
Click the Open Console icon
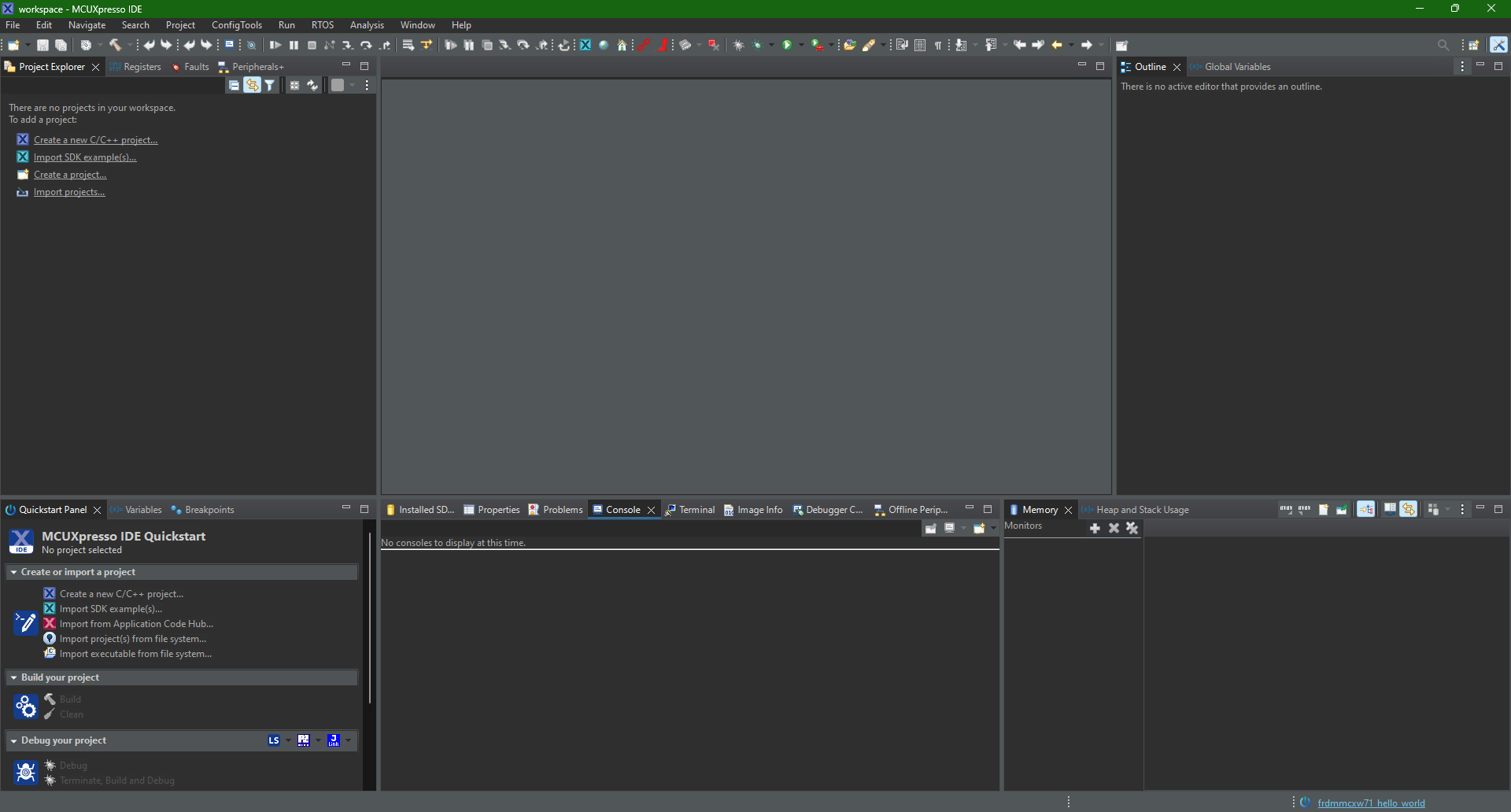[x=979, y=529]
